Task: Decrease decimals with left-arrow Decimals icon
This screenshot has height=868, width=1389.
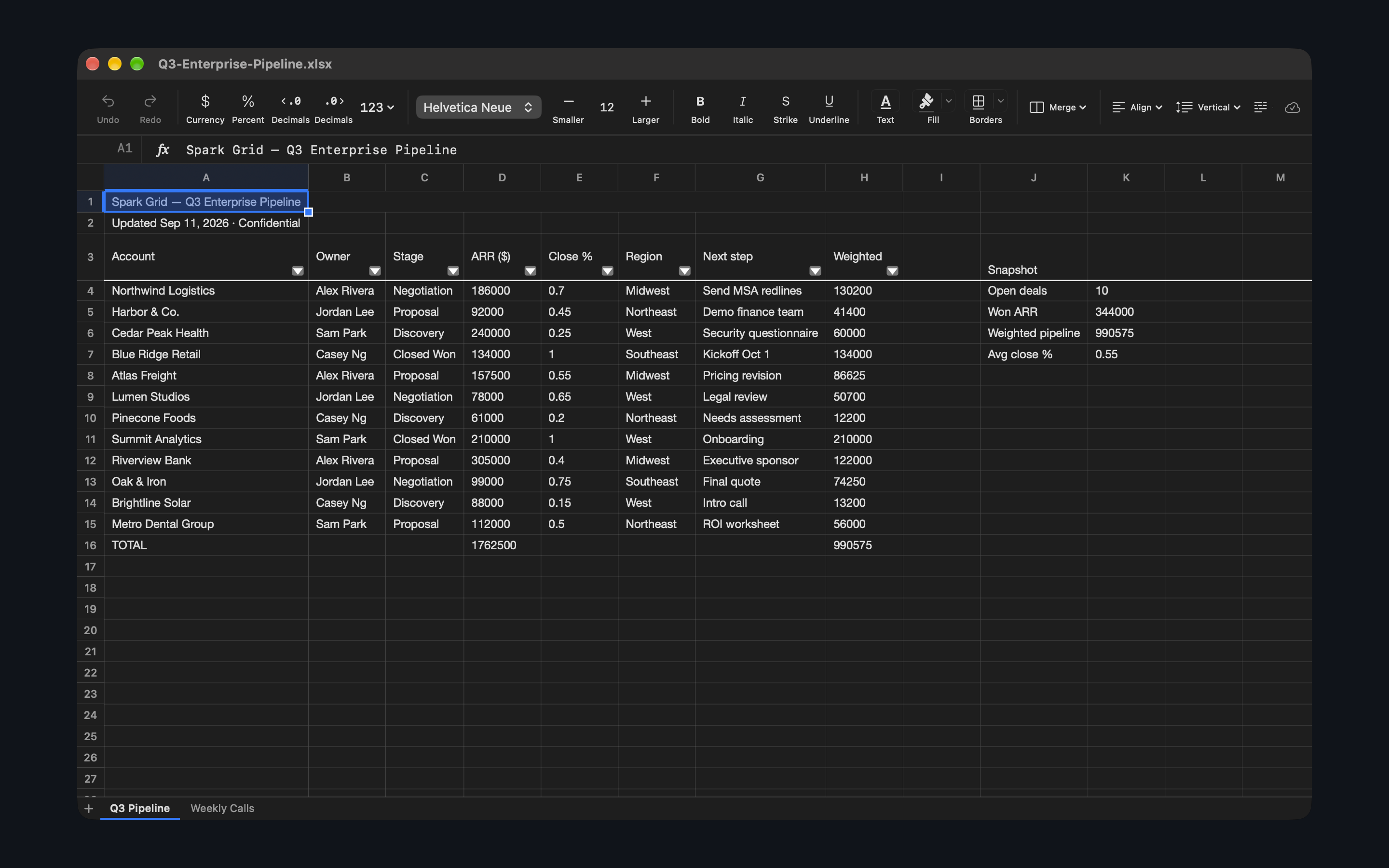Action: pyautogui.click(x=290, y=102)
